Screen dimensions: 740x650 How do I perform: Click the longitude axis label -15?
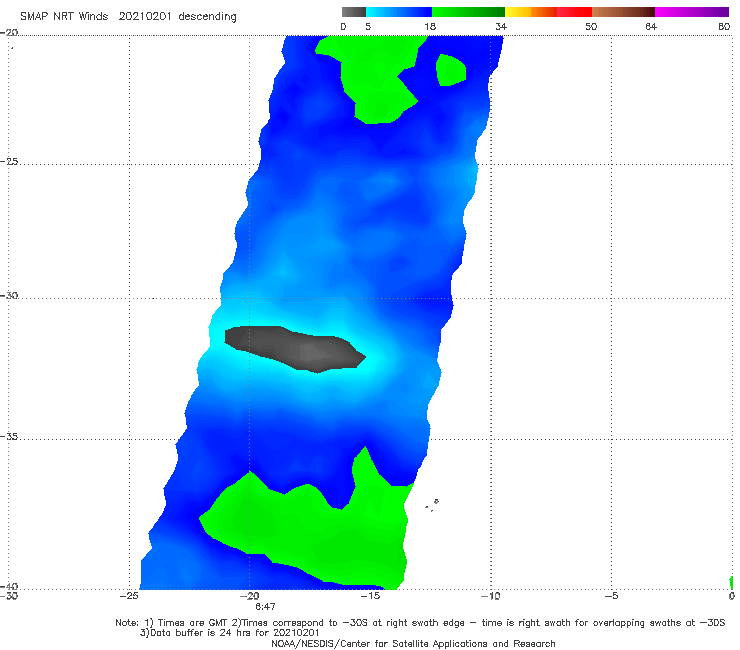(x=370, y=596)
